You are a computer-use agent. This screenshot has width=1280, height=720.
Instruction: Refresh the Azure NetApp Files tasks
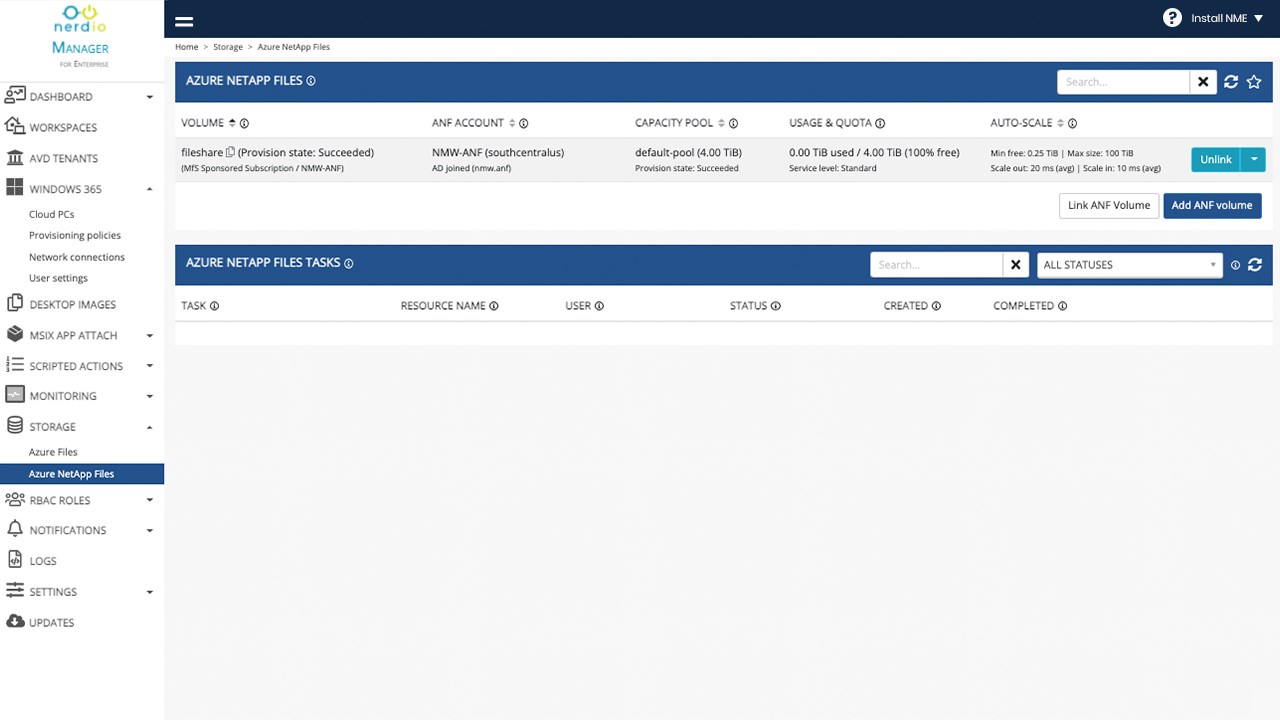coord(1255,264)
